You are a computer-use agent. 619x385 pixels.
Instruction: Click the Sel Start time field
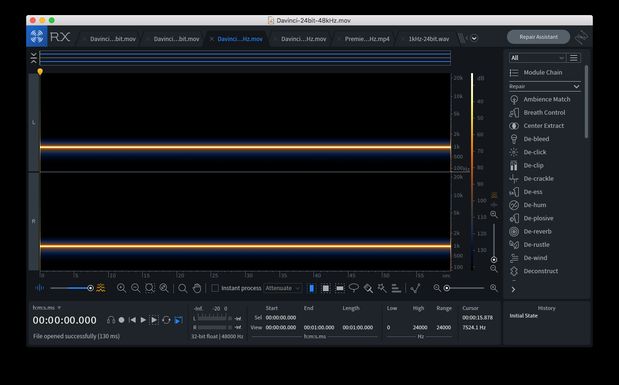(x=281, y=317)
